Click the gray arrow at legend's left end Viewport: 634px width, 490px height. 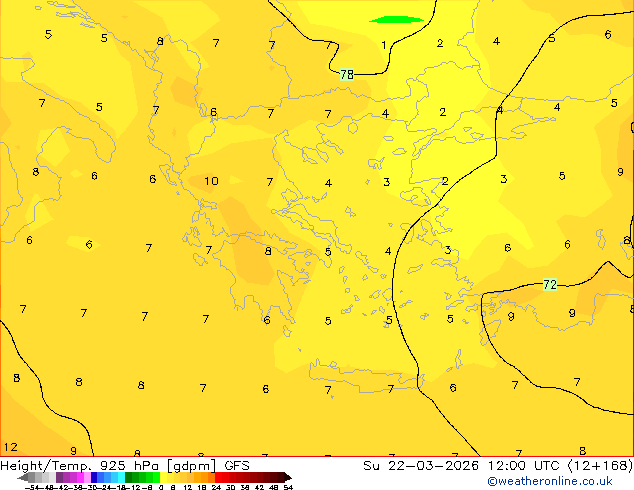click(x=23, y=478)
